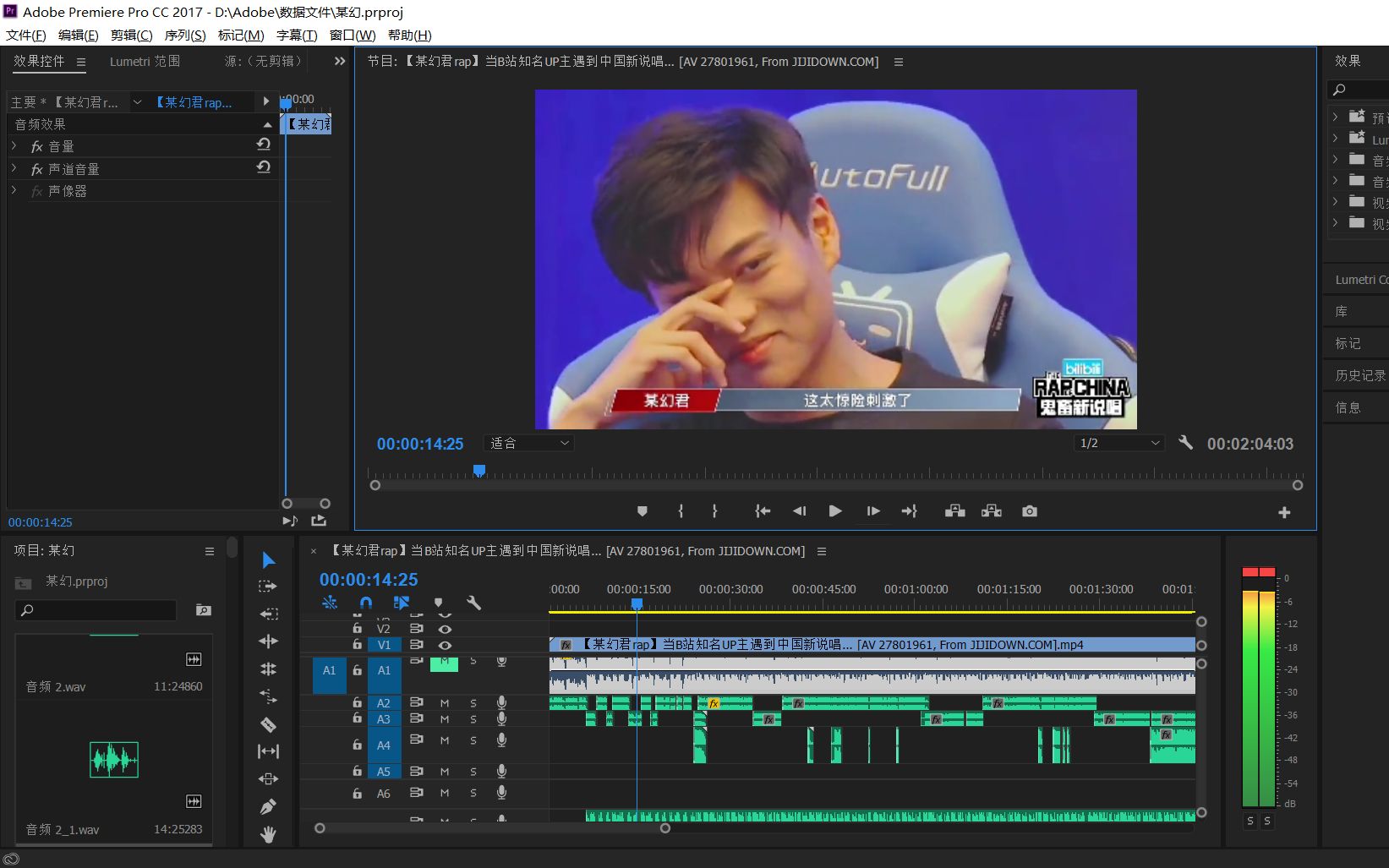Switch to the Lumetri 范围 tab

tap(145, 61)
